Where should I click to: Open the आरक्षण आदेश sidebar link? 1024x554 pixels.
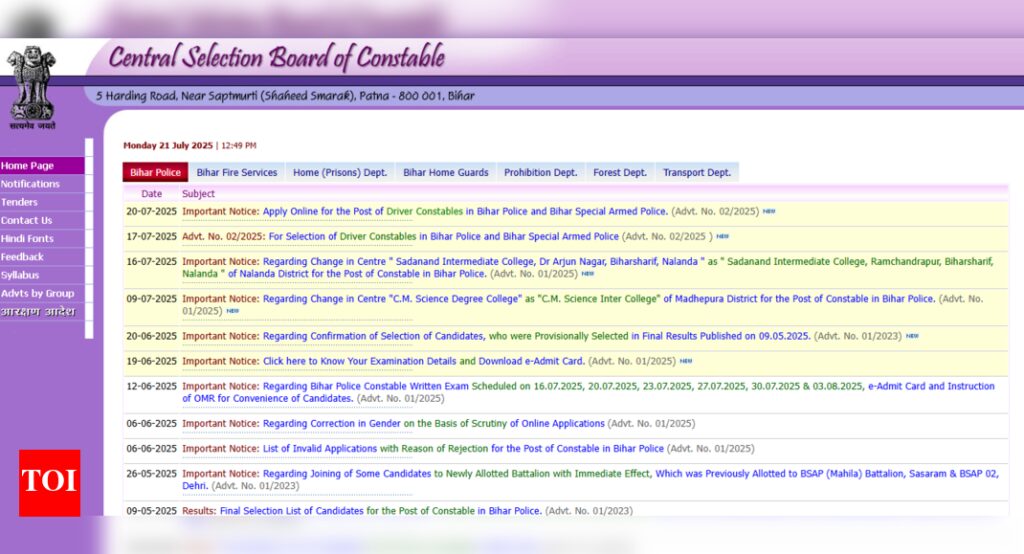42,312
